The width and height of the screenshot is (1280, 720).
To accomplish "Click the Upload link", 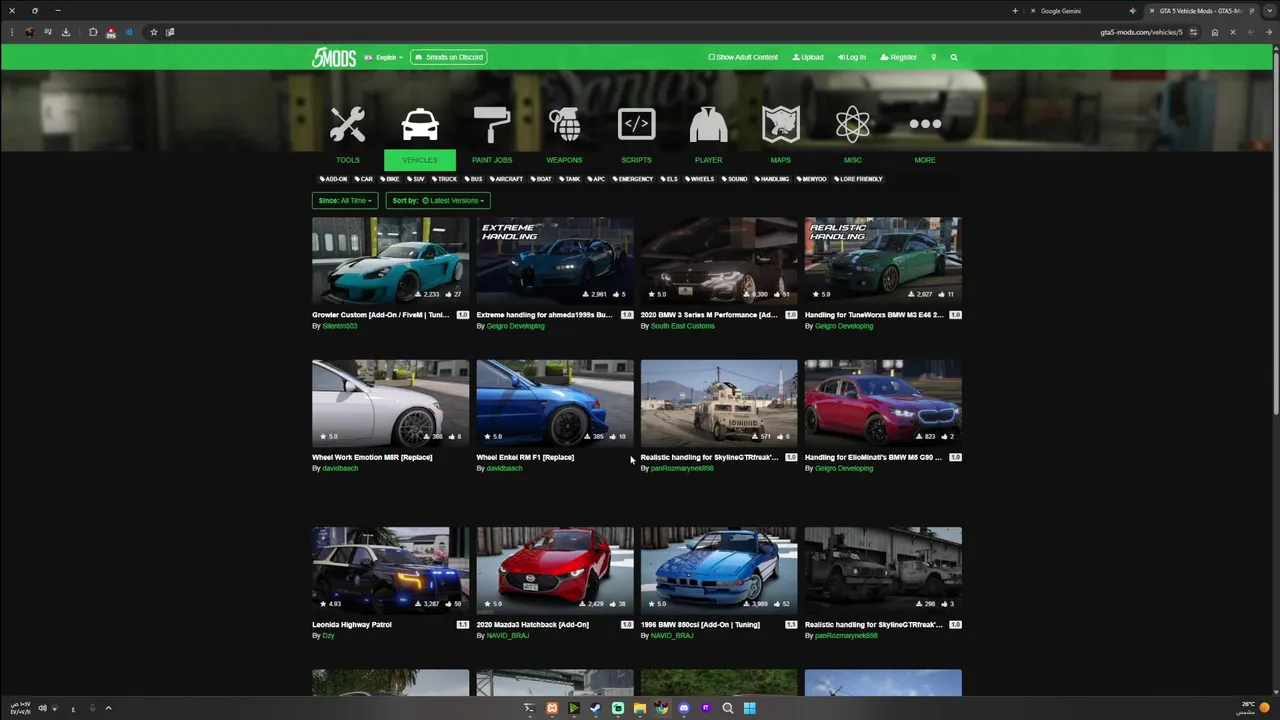I will 808,57.
